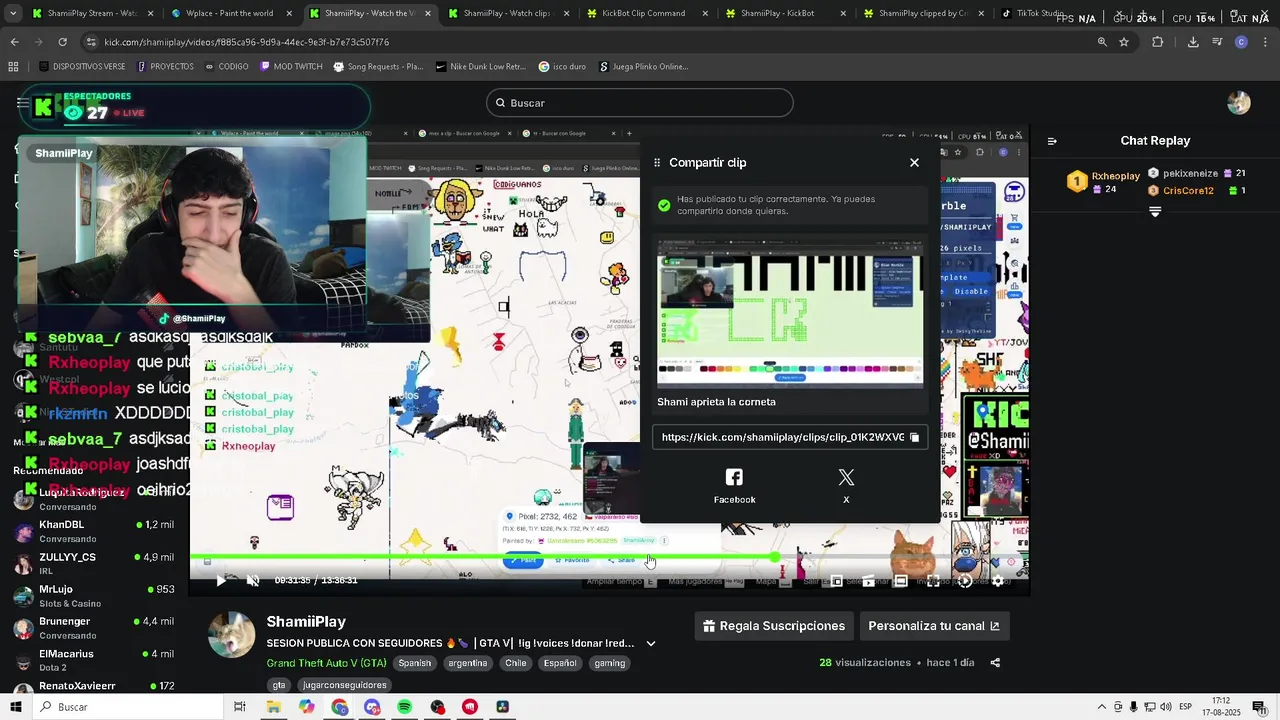Open isco duro bookmark
Screen dimensions: 1280x720
pos(562,67)
